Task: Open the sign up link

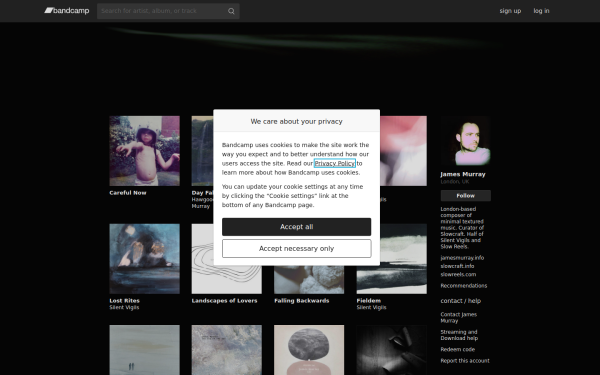Action: (x=510, y=11)
